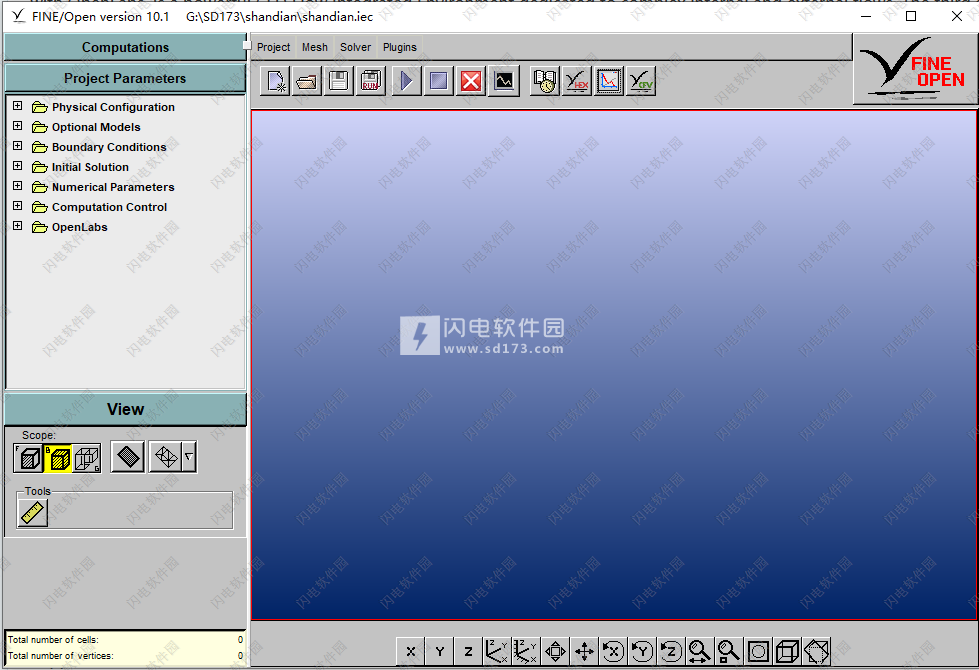Activate the zoom region magnifier icon
The height and width of the screenshot is (670, 979).
pyautogui.click(x=729, y=652)
